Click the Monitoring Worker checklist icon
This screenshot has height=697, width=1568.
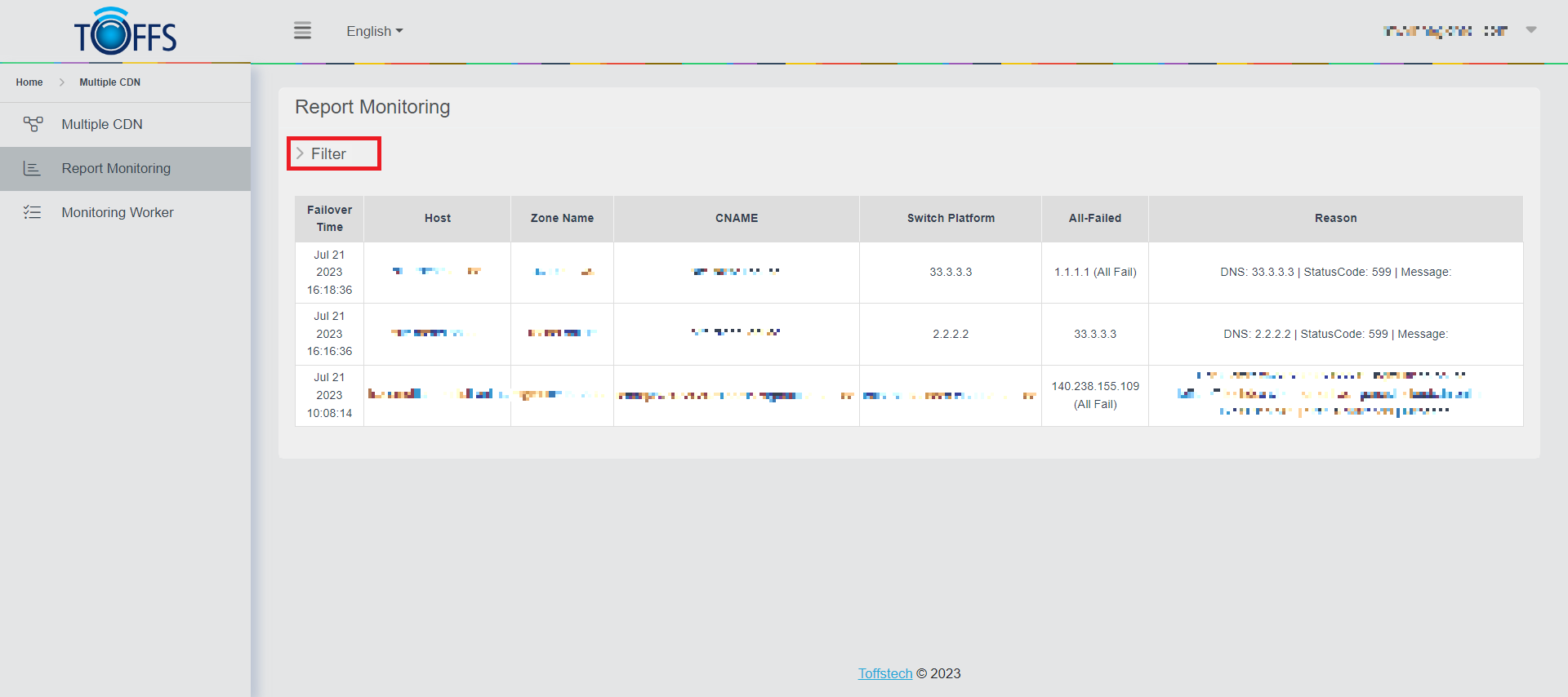pos(32,212)
